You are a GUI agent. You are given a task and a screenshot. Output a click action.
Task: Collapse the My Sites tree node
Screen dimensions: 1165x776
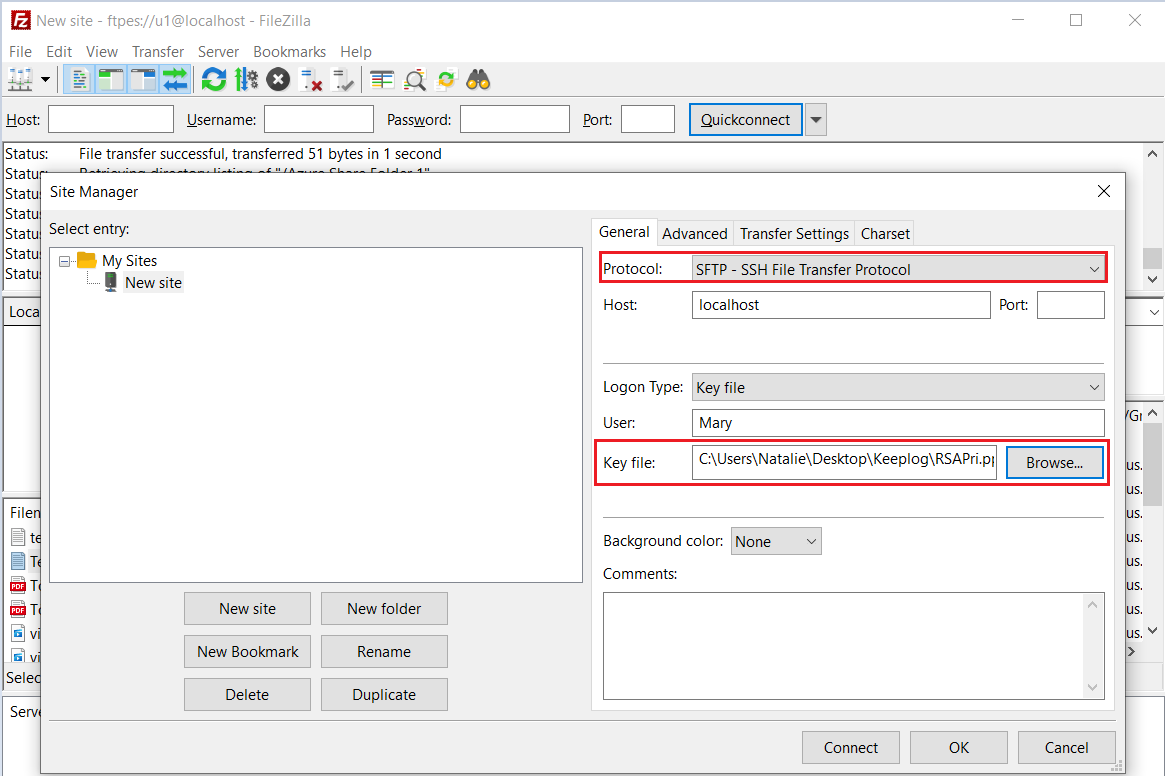point(65,261)
